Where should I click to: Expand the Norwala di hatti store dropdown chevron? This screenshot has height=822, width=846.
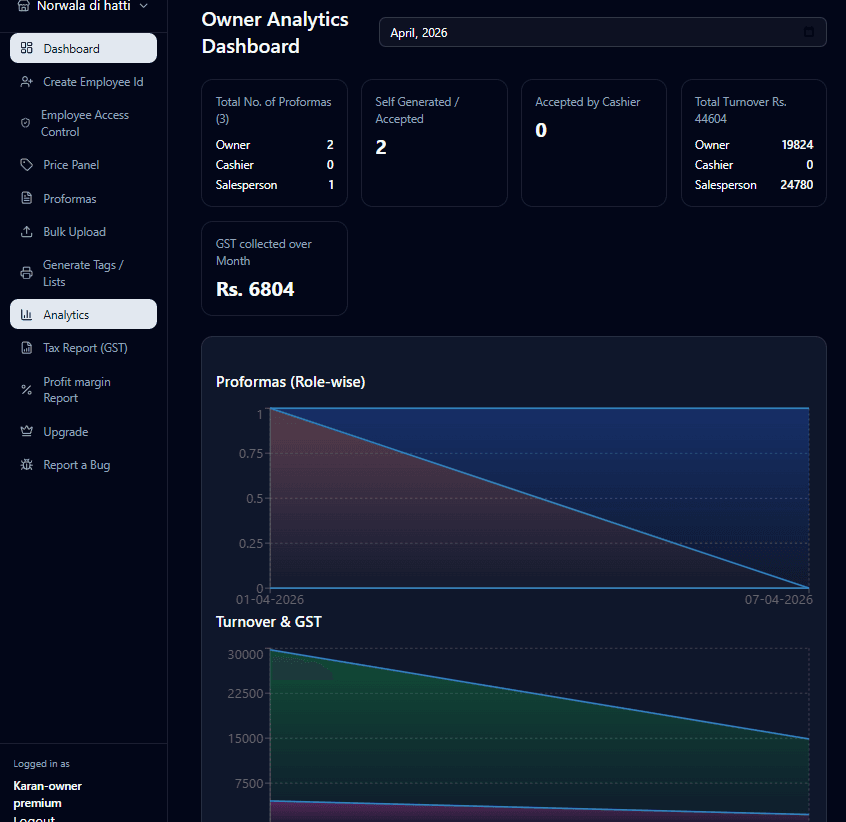tap(144, 6)
